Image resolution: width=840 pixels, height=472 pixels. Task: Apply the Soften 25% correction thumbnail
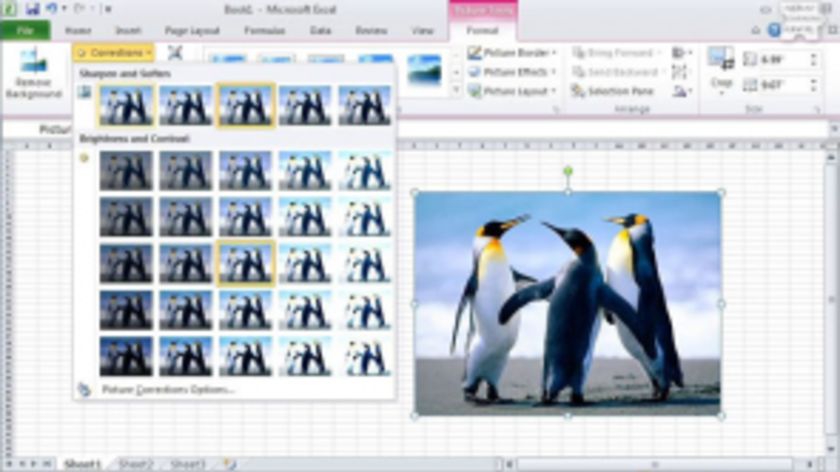[x=185, y=106]
